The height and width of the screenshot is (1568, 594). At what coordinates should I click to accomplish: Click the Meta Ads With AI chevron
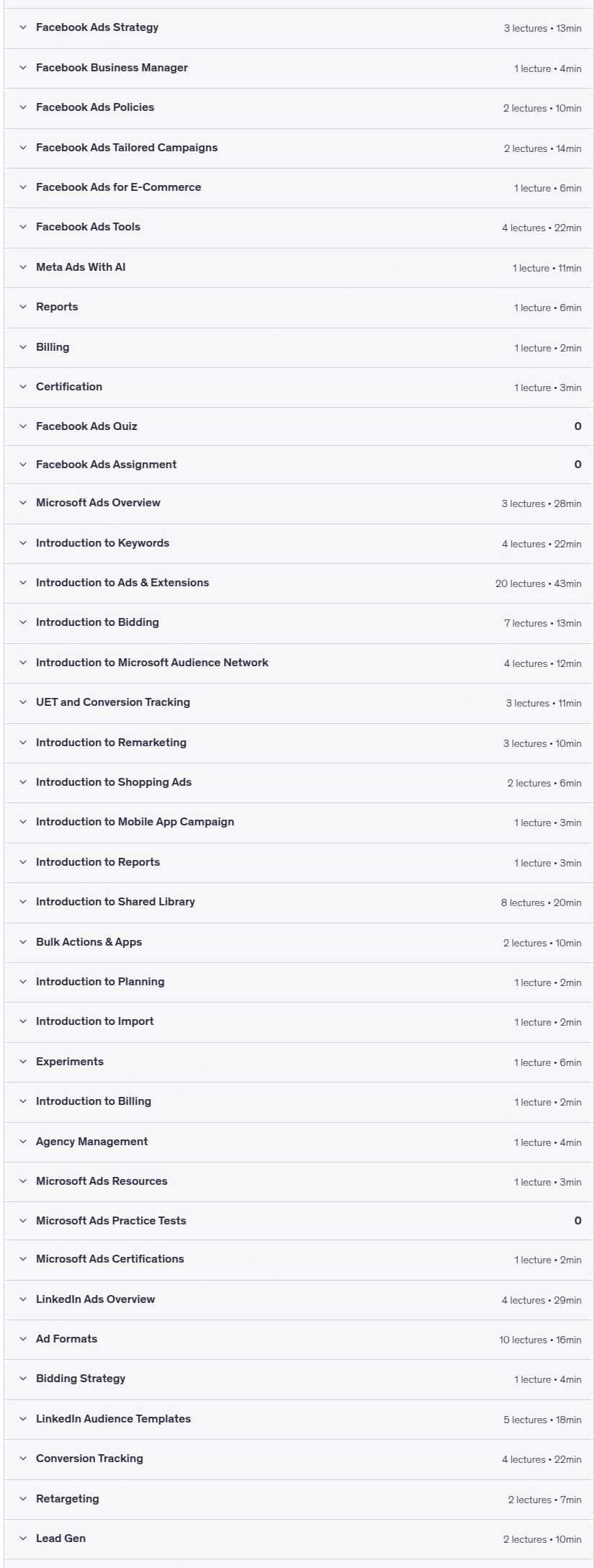click(x=23, y=267)
